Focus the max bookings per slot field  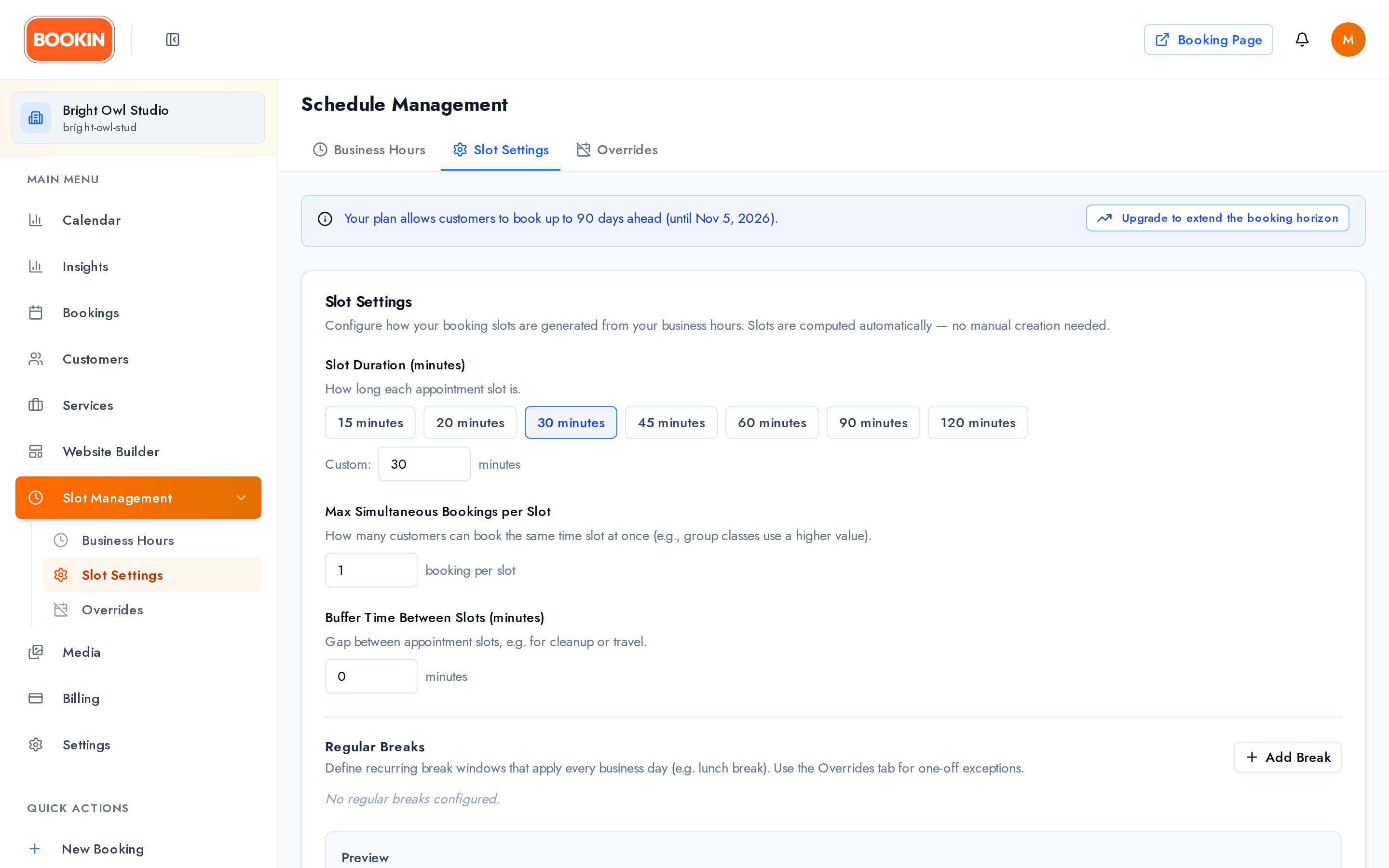click(371, 570)
